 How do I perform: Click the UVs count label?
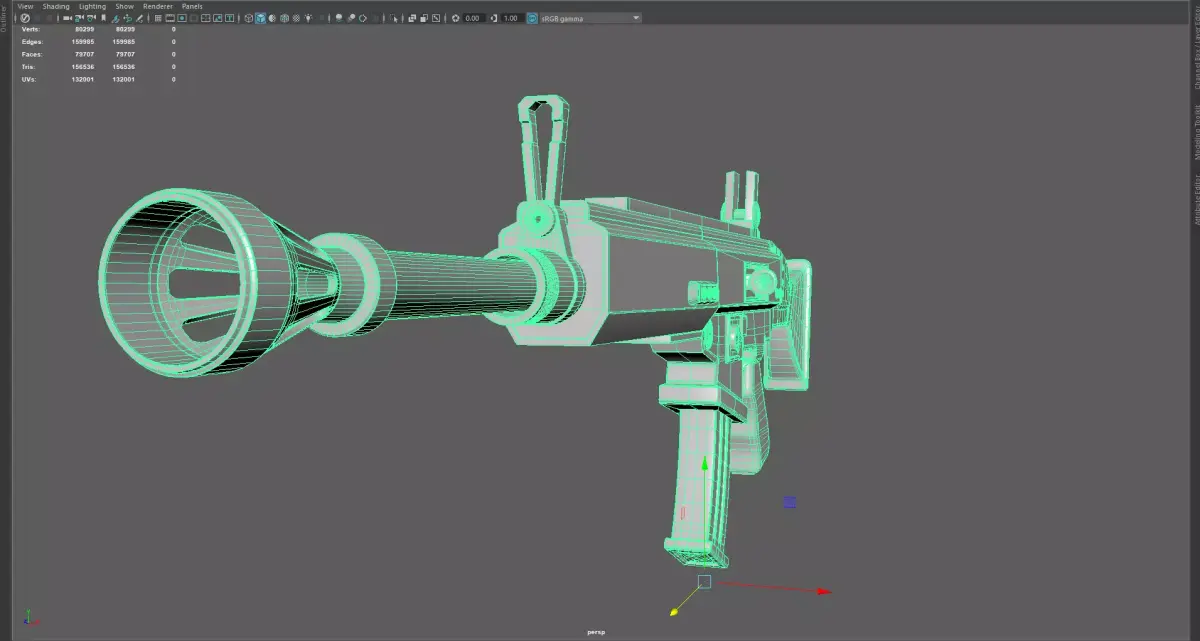pos(28,79)
